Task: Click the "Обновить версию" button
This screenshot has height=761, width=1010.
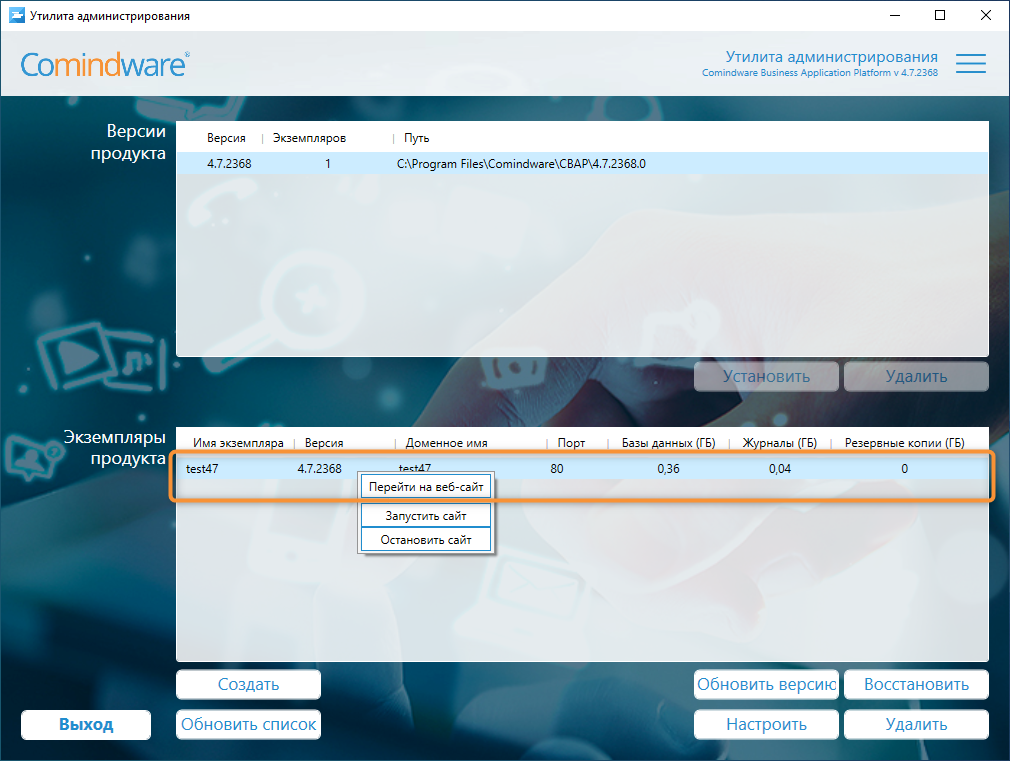Action: coord(766,684)
